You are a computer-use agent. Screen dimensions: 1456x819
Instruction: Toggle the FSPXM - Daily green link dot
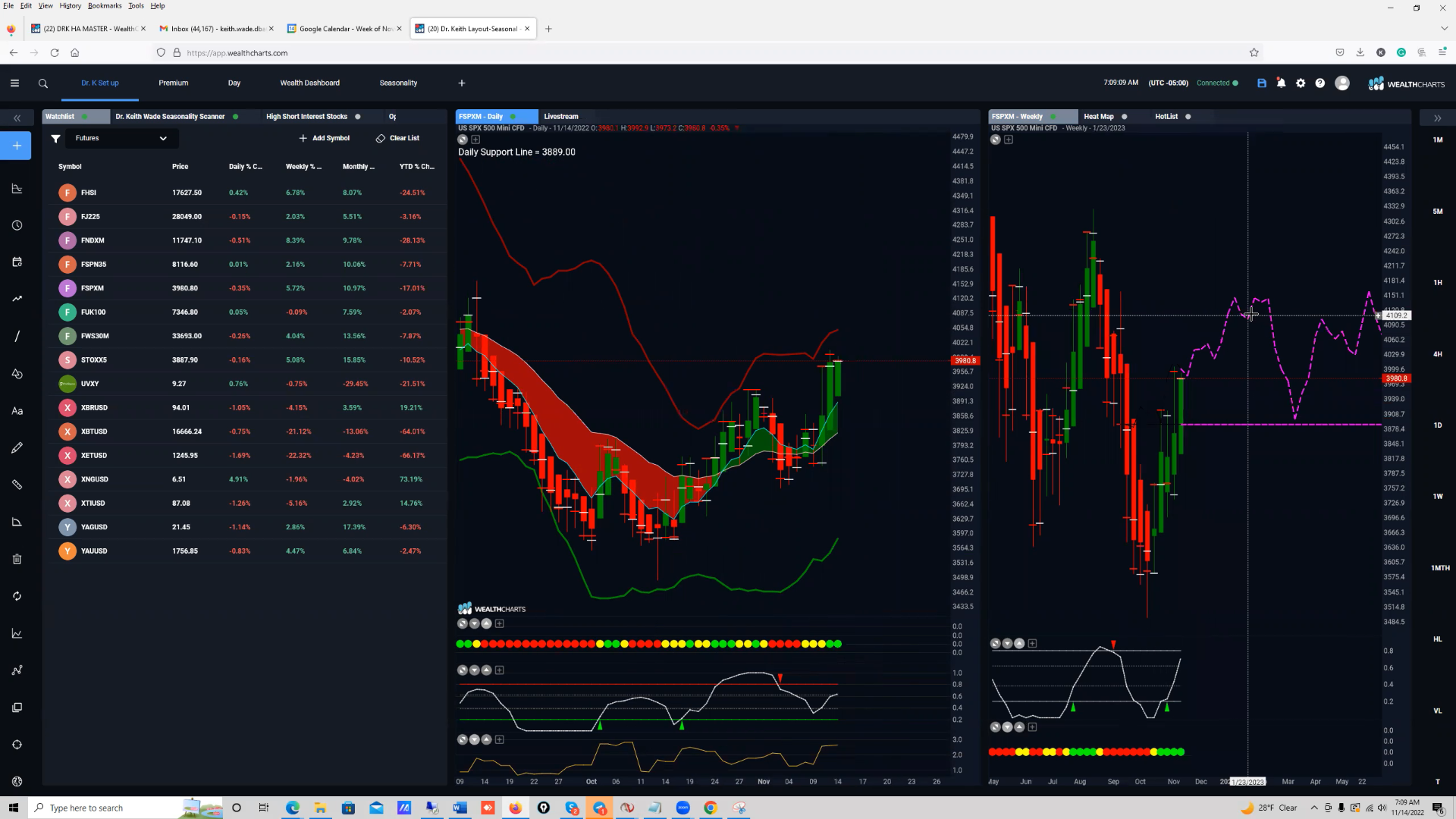[x=513, y=117]
